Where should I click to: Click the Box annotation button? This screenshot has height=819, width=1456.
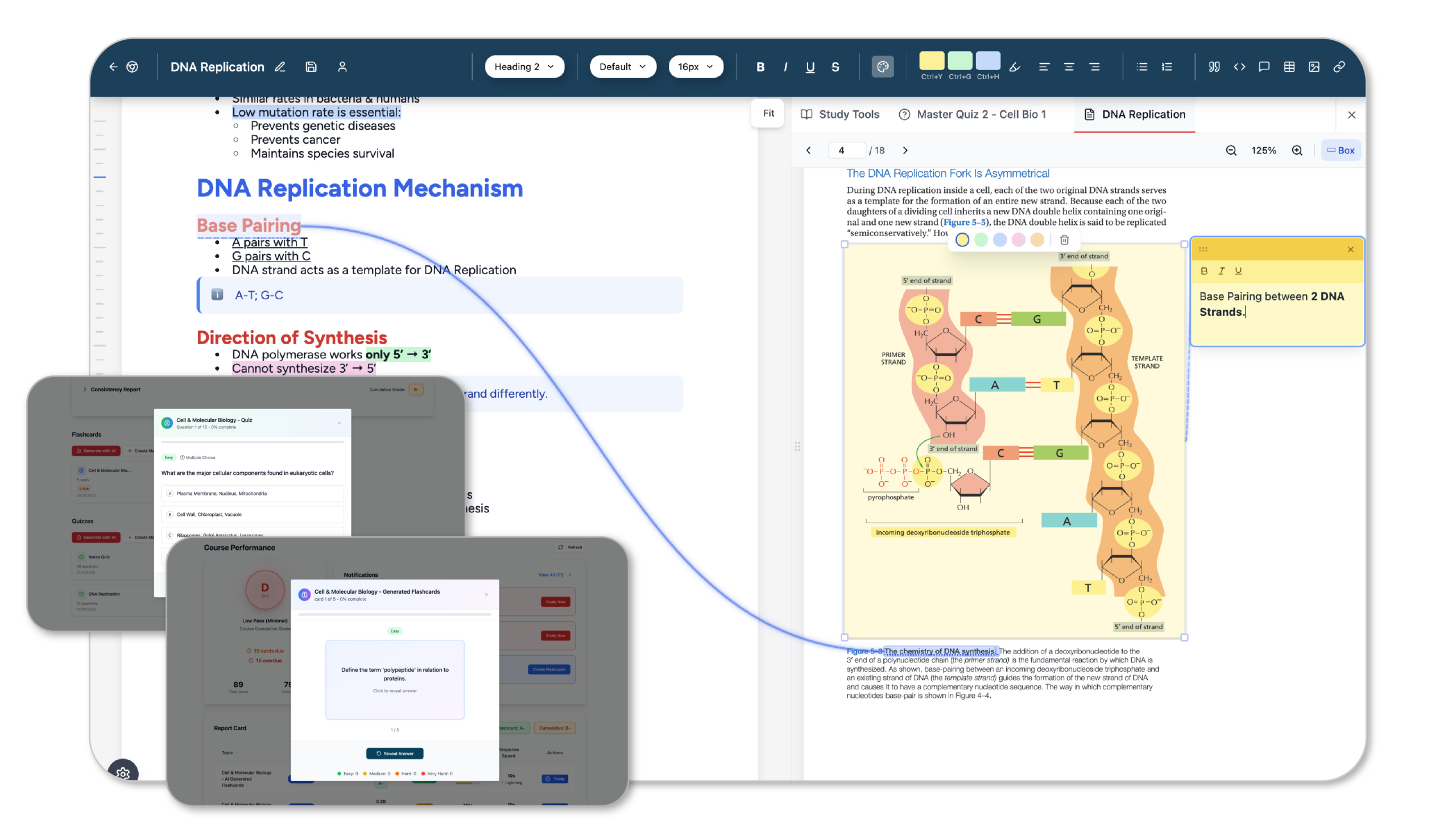coord(1341,150)
